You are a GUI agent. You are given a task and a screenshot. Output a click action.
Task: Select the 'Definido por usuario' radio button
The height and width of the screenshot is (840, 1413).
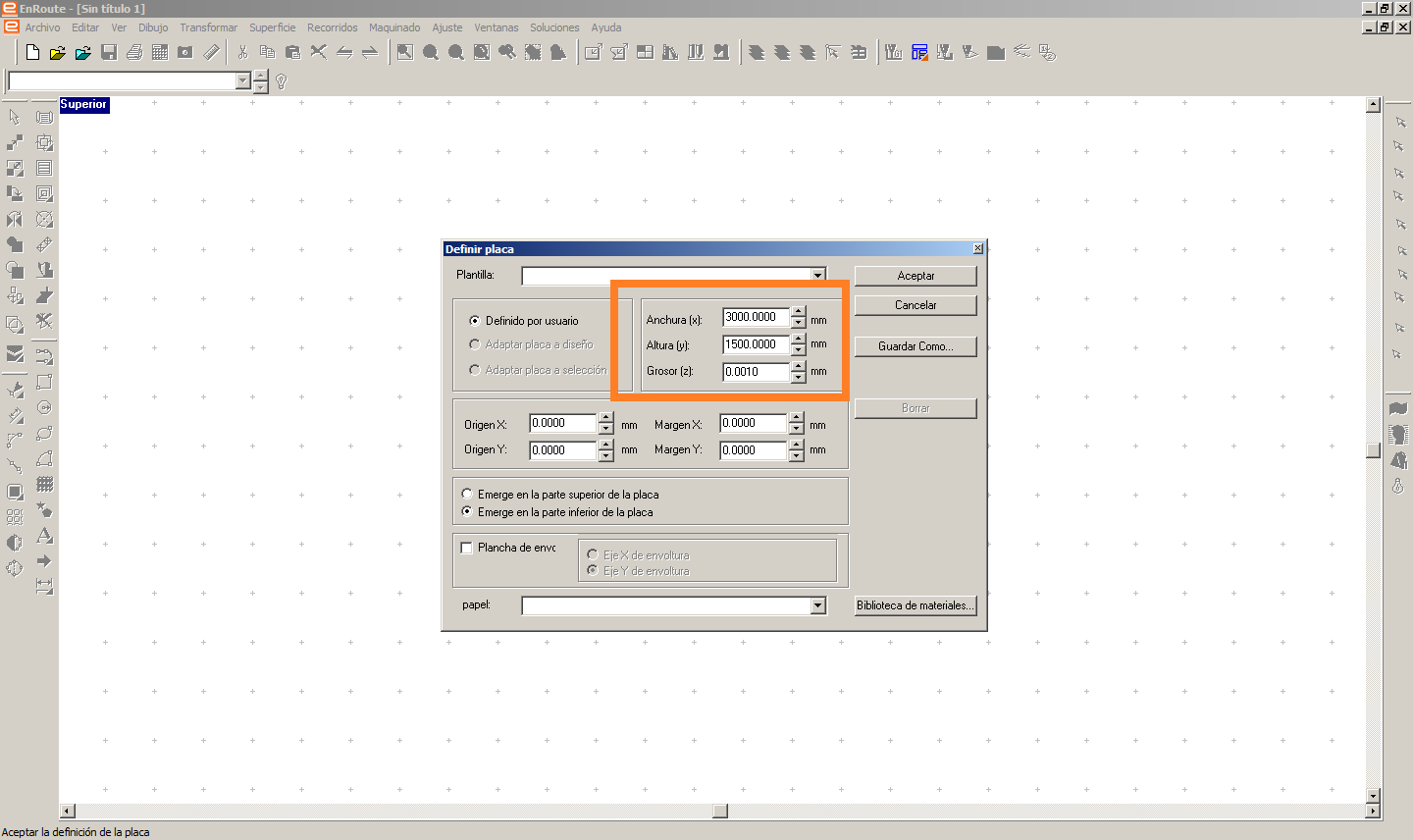click(475, 320)
